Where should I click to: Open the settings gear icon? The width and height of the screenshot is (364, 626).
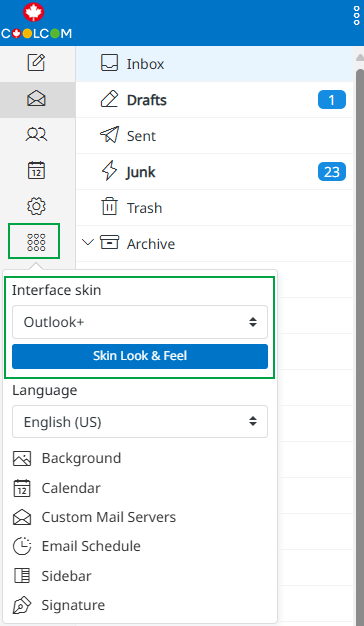click(x=36, y=206)
